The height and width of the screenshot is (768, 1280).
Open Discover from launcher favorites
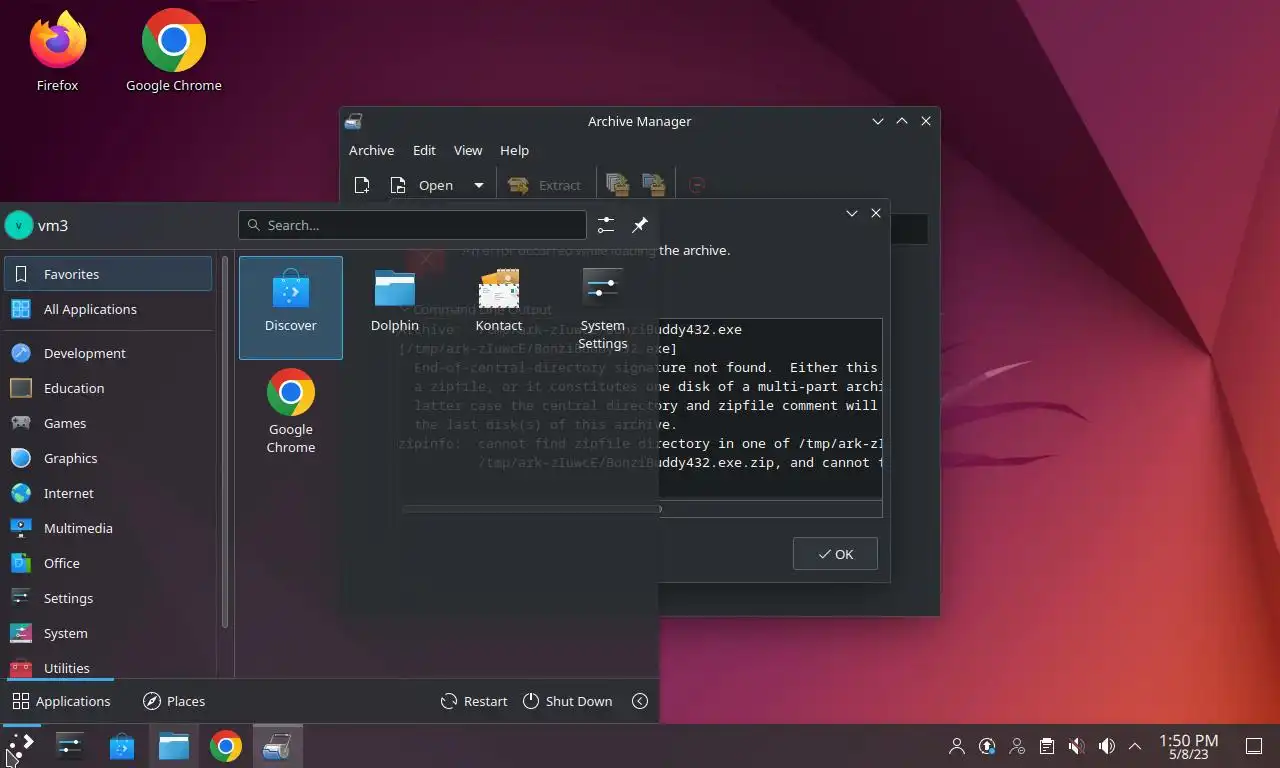(291, 307)
